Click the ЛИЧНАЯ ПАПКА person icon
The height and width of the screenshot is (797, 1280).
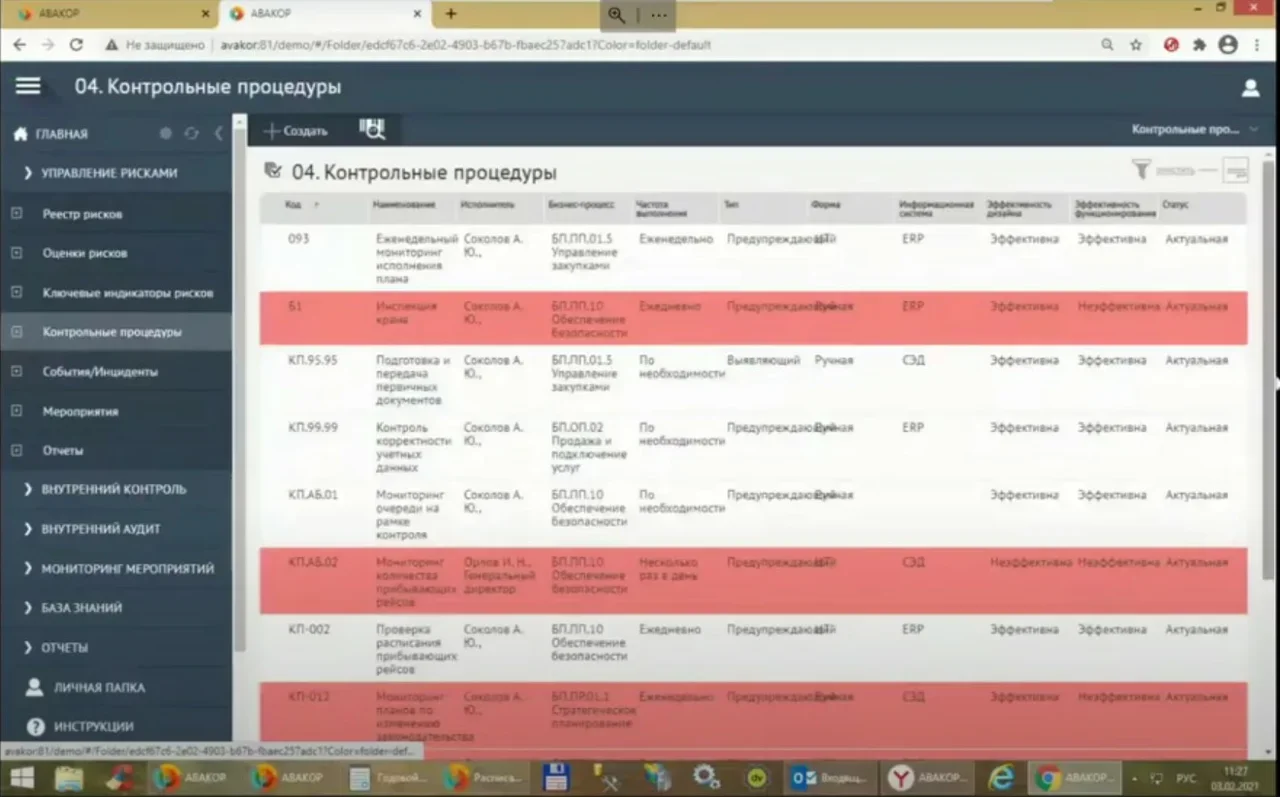click(35, 687)
